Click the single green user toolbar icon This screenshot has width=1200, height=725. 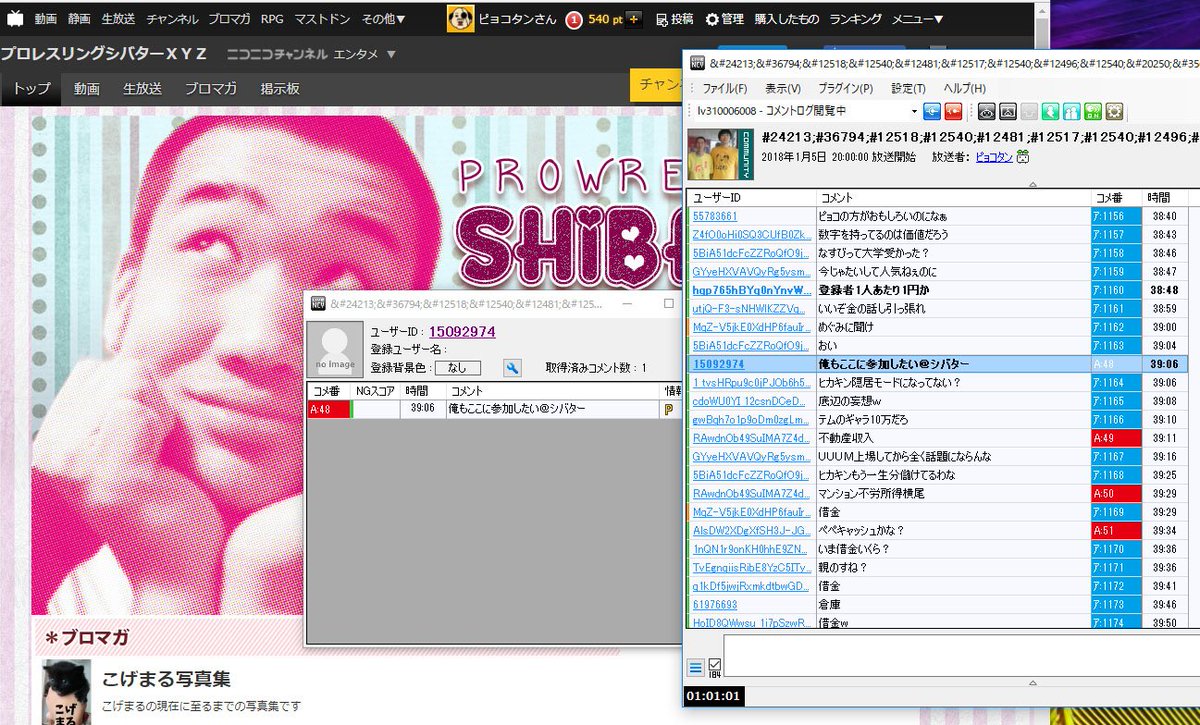1050,111
